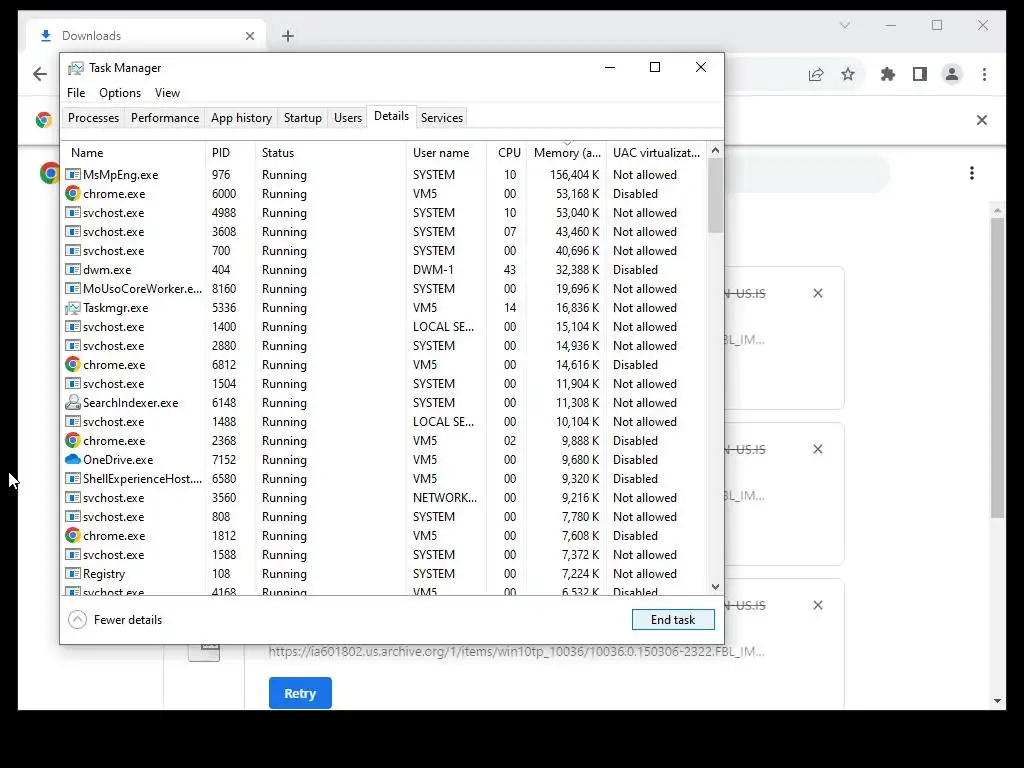Click the chrome.exe icon with PID 1812
Screen dimensions: 1024x768
[72, 536]
